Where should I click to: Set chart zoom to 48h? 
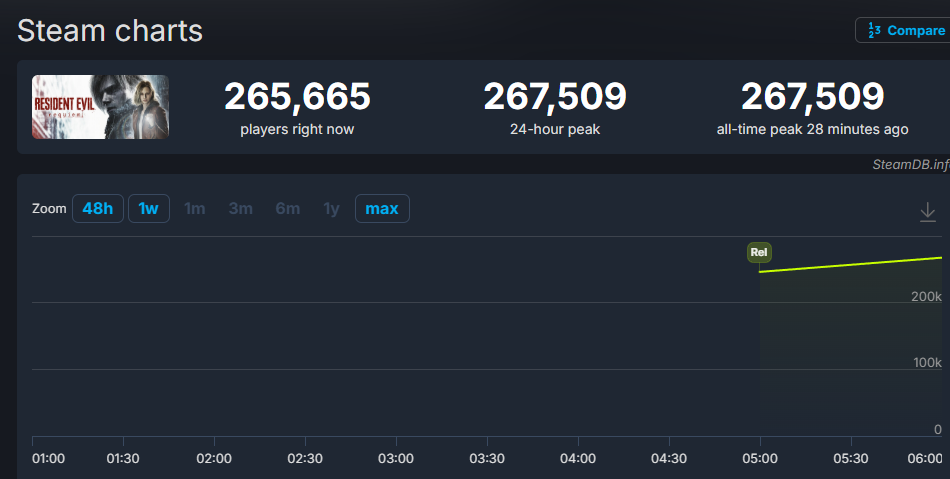click(98, 208)
